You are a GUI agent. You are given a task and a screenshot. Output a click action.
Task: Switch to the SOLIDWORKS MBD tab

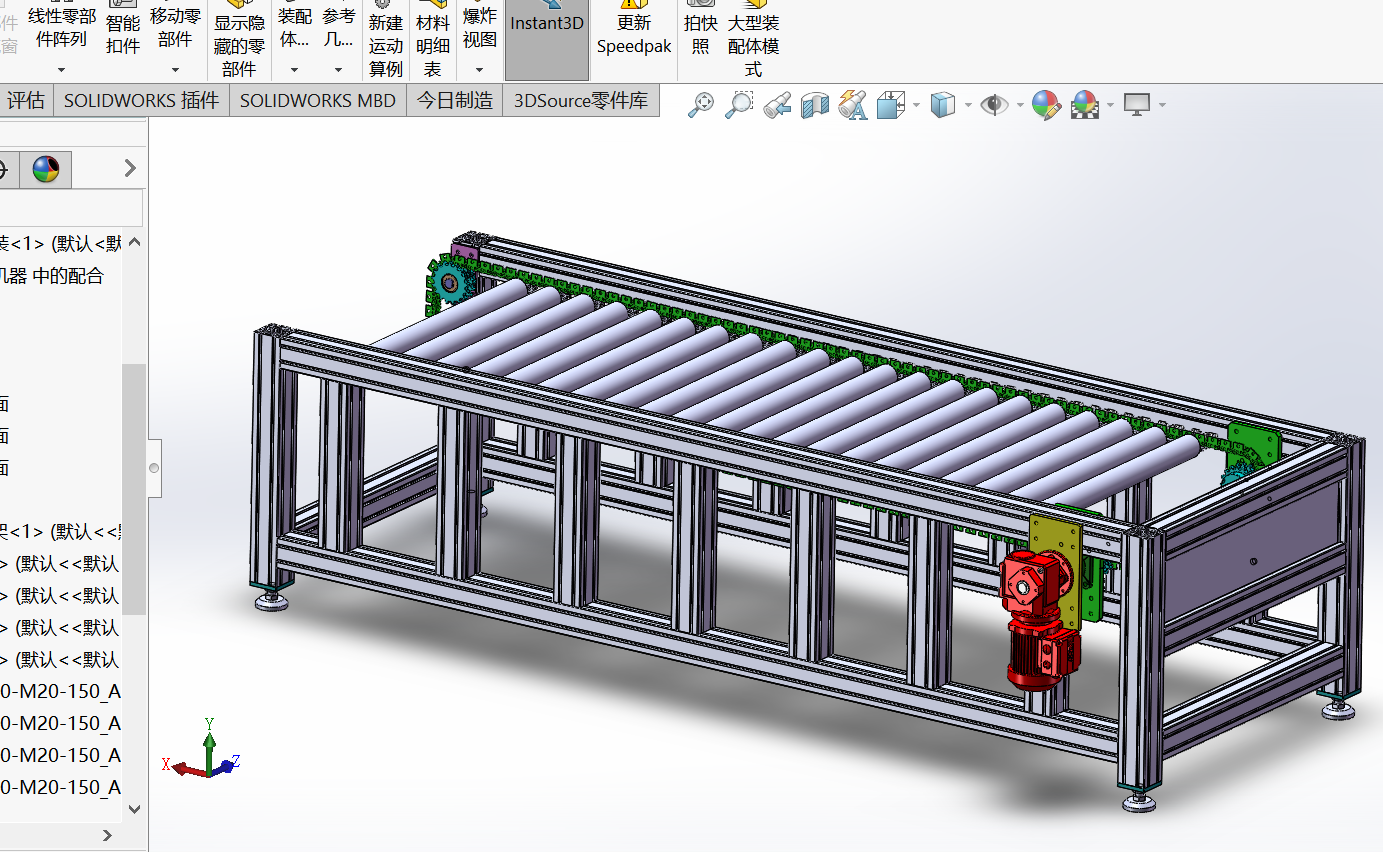pos(318,100)
